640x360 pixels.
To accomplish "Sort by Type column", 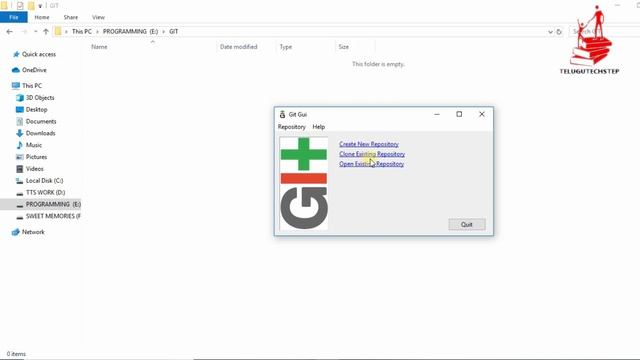I will pyautogui.click(x=286, y=47).
